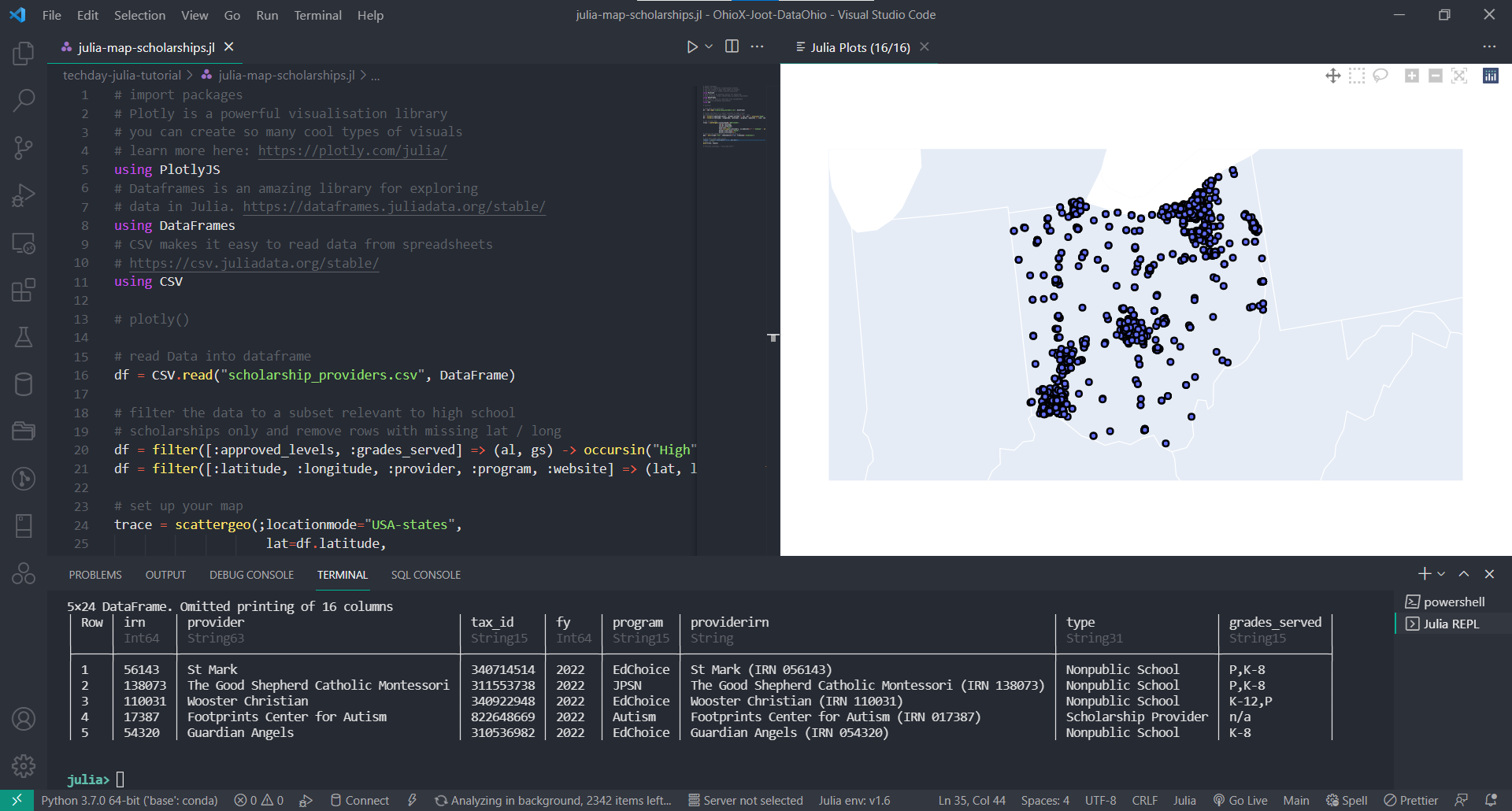Image resolution: width=1512 pixels, height=811 pixels.
Task: Open the Remote Explorer view
Action: (x=24, y=243)
